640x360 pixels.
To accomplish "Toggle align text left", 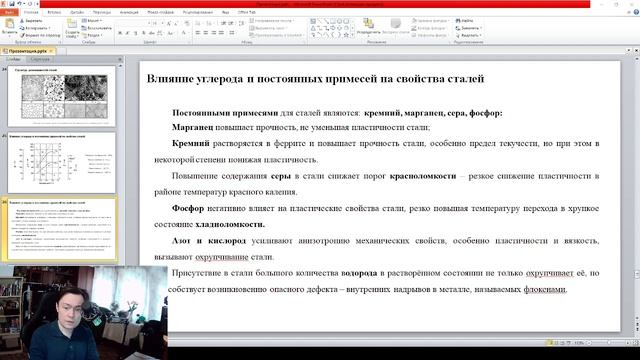I will pyautogui.click(x=198, y=33).
